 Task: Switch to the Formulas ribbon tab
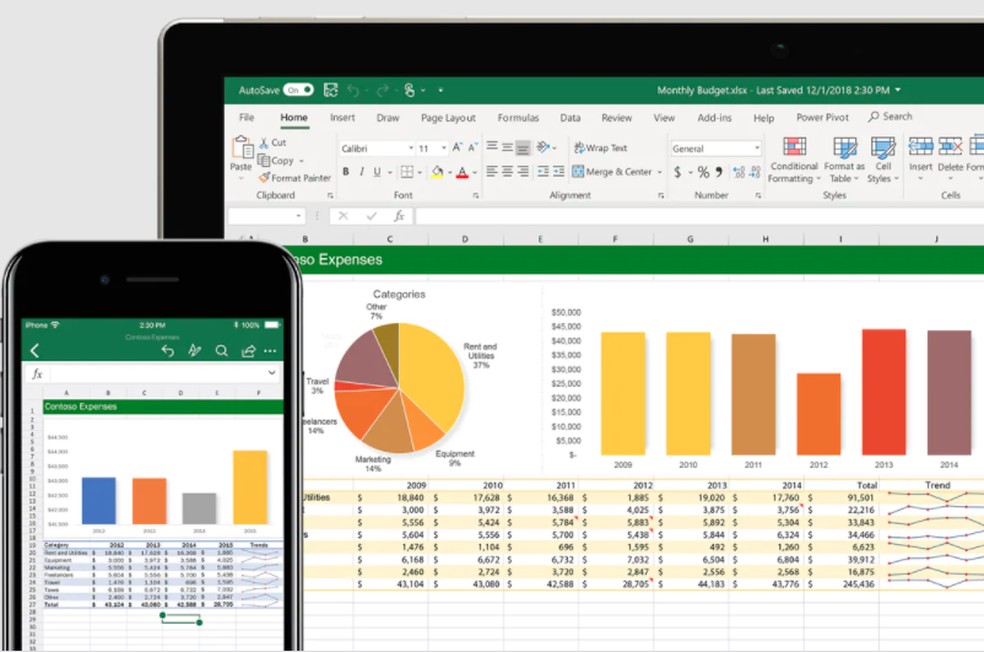click(518, 117)
